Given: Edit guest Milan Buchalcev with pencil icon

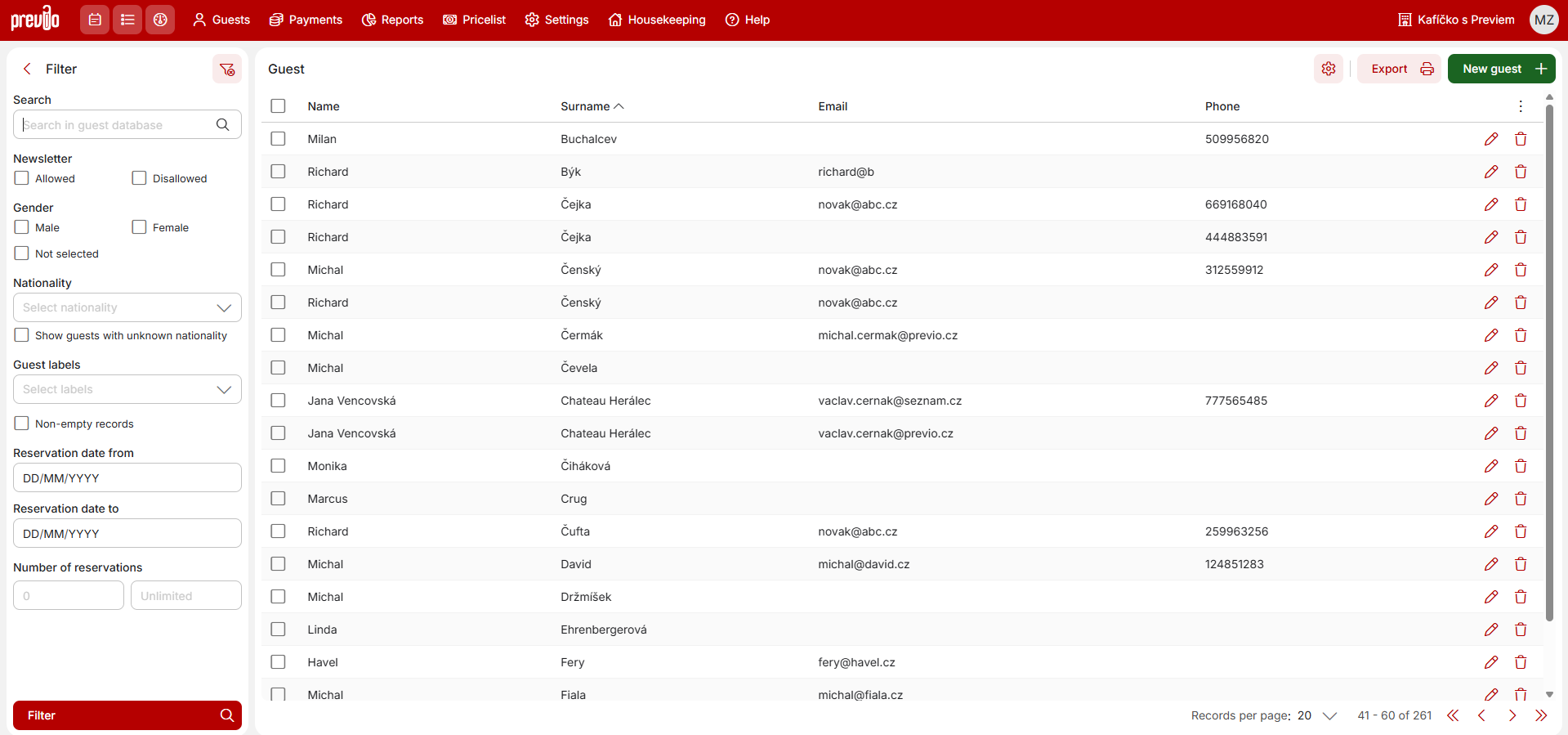Looking at the screenshot, I should (x=1490, y=139).
